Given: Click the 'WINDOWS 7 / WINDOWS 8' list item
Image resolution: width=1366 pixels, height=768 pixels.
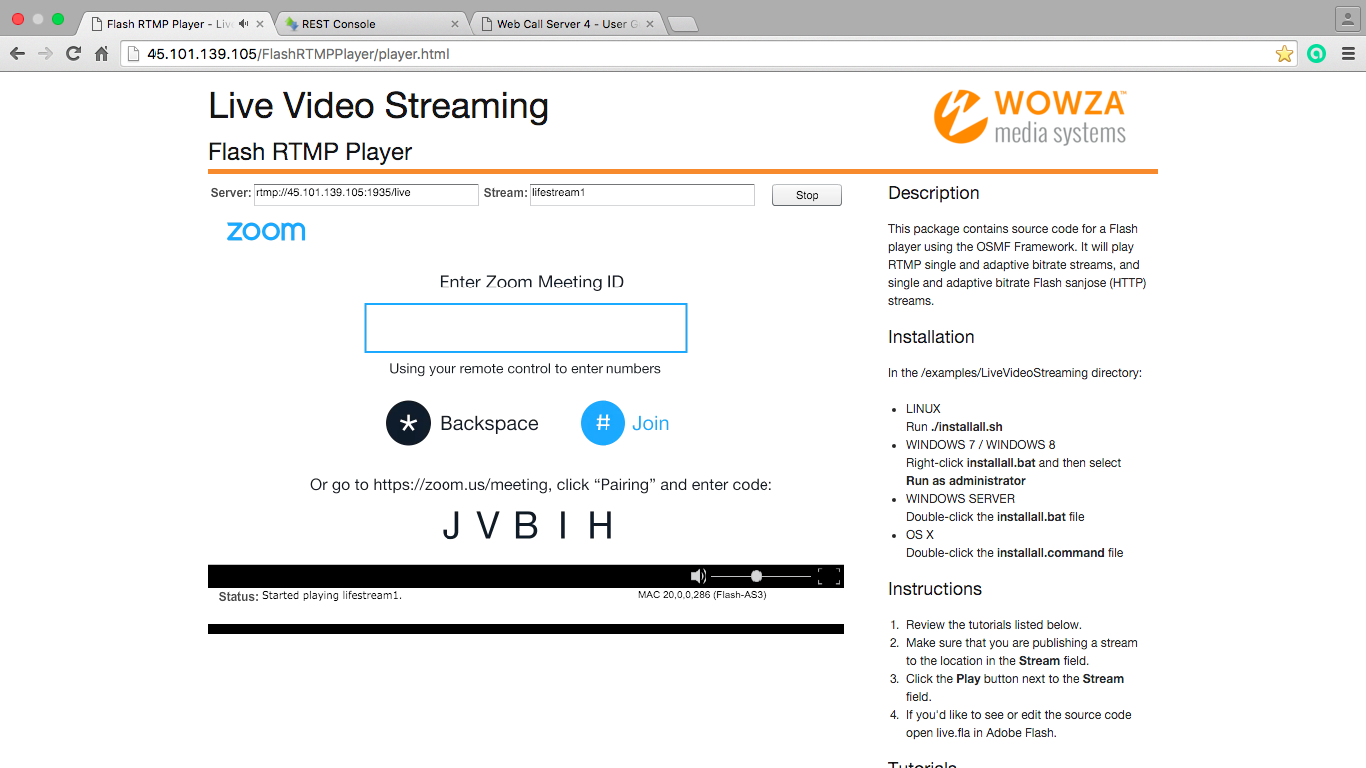Looking at the screenshot, I should pos(981,445).
